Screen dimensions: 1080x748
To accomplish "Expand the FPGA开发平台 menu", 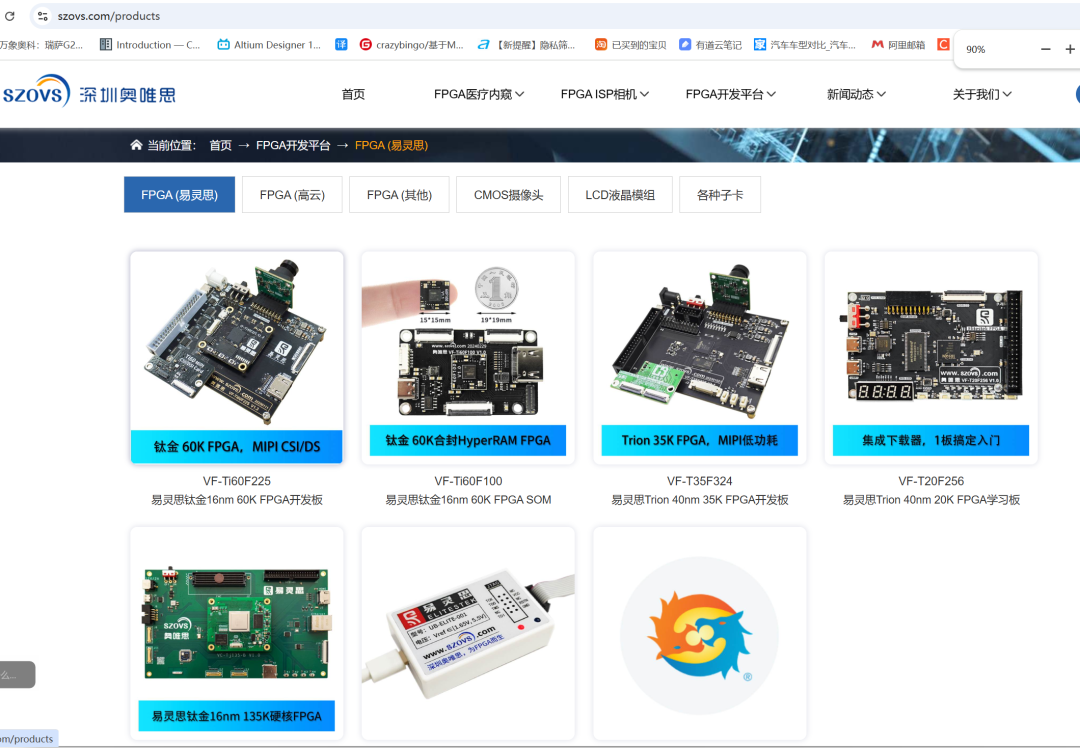I will 731,94.
